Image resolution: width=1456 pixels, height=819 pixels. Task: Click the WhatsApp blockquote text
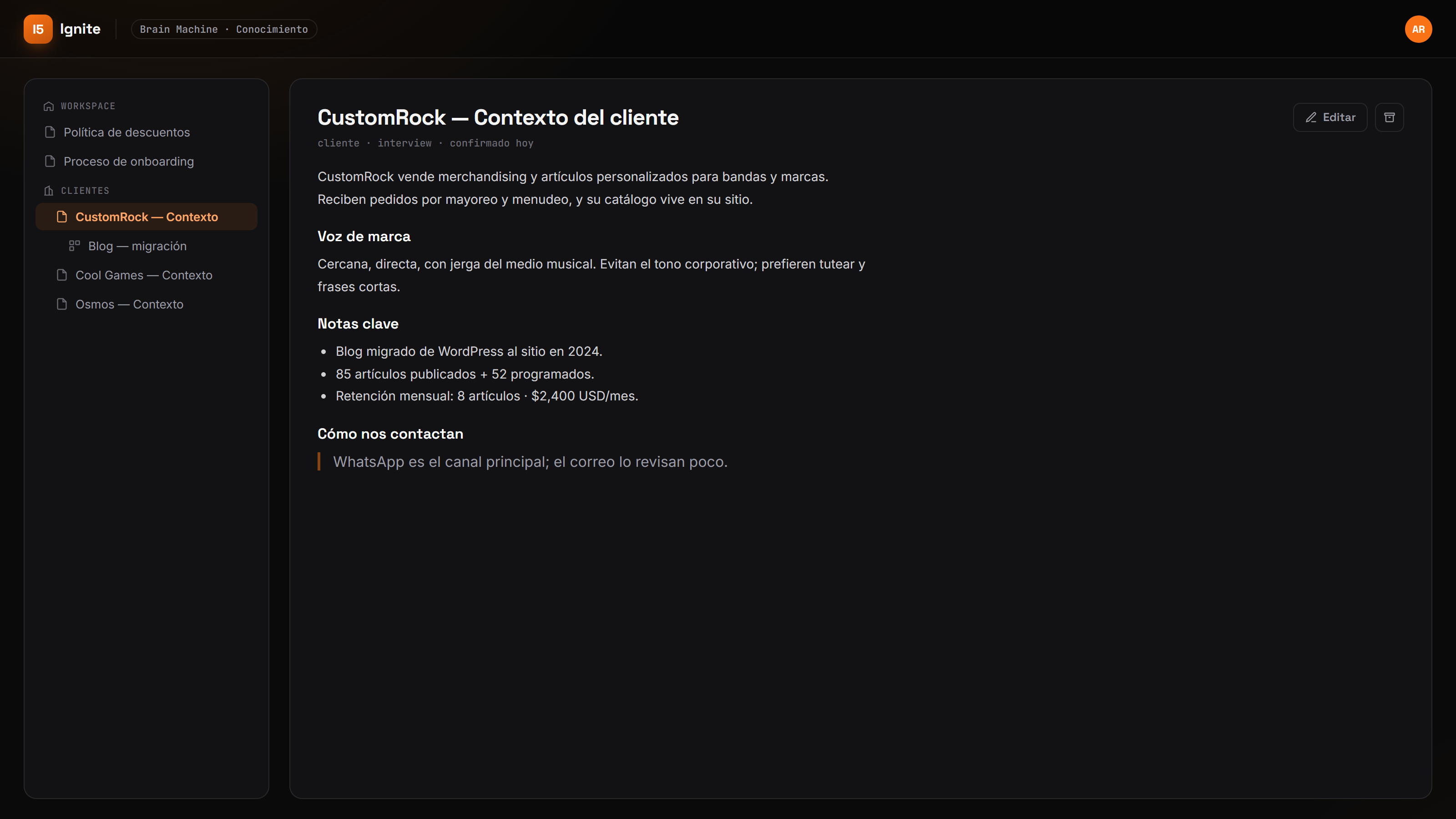[530, 462]
